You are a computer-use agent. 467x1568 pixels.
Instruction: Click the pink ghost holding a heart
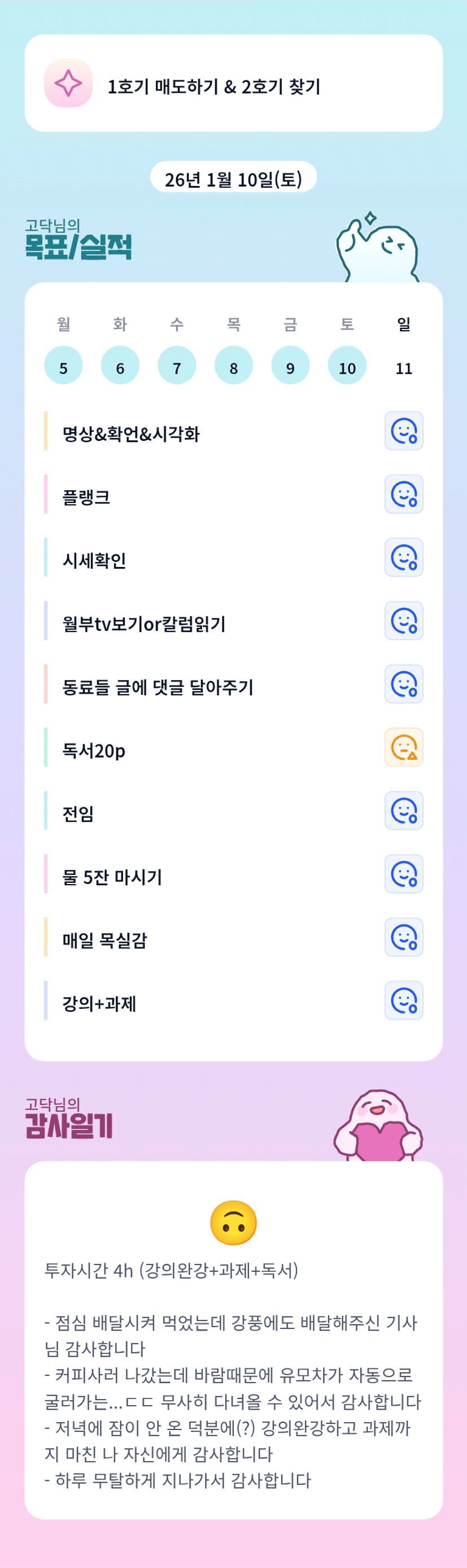tap(378, 1126)
